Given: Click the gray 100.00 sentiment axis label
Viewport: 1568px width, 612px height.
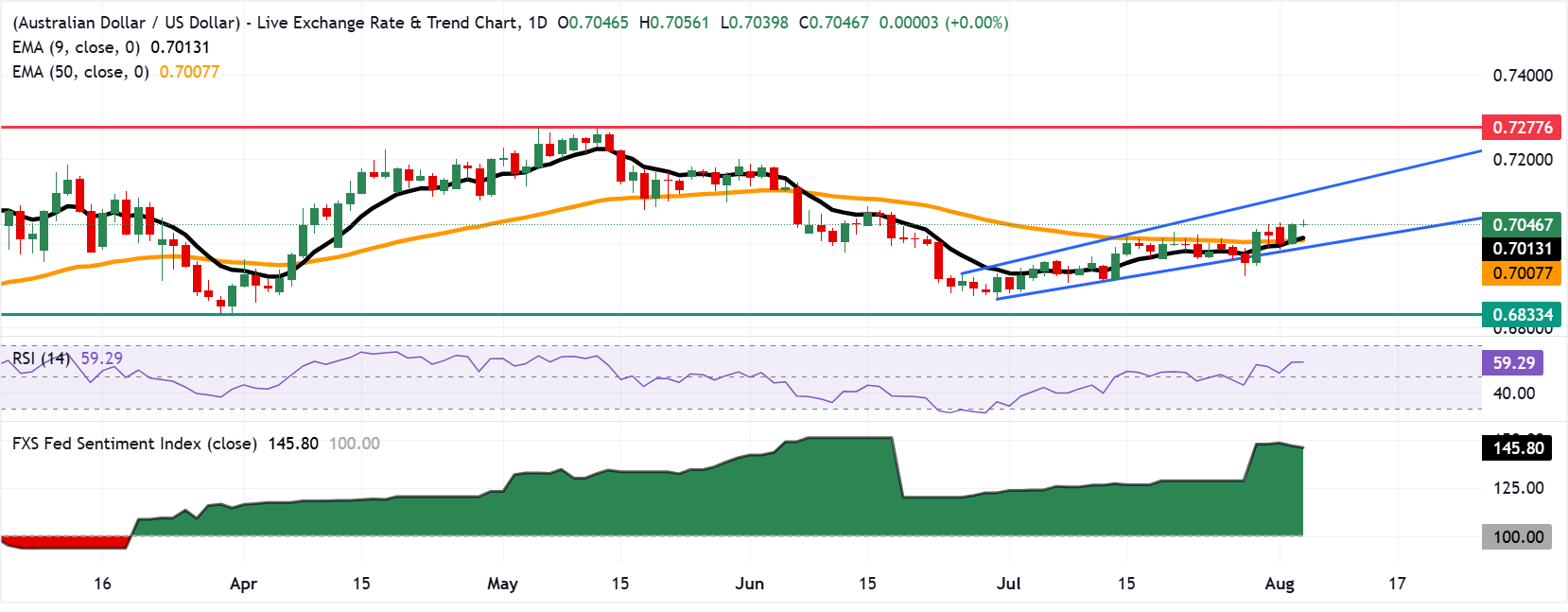Looking at the screenshot, I should click(1517, 537).
